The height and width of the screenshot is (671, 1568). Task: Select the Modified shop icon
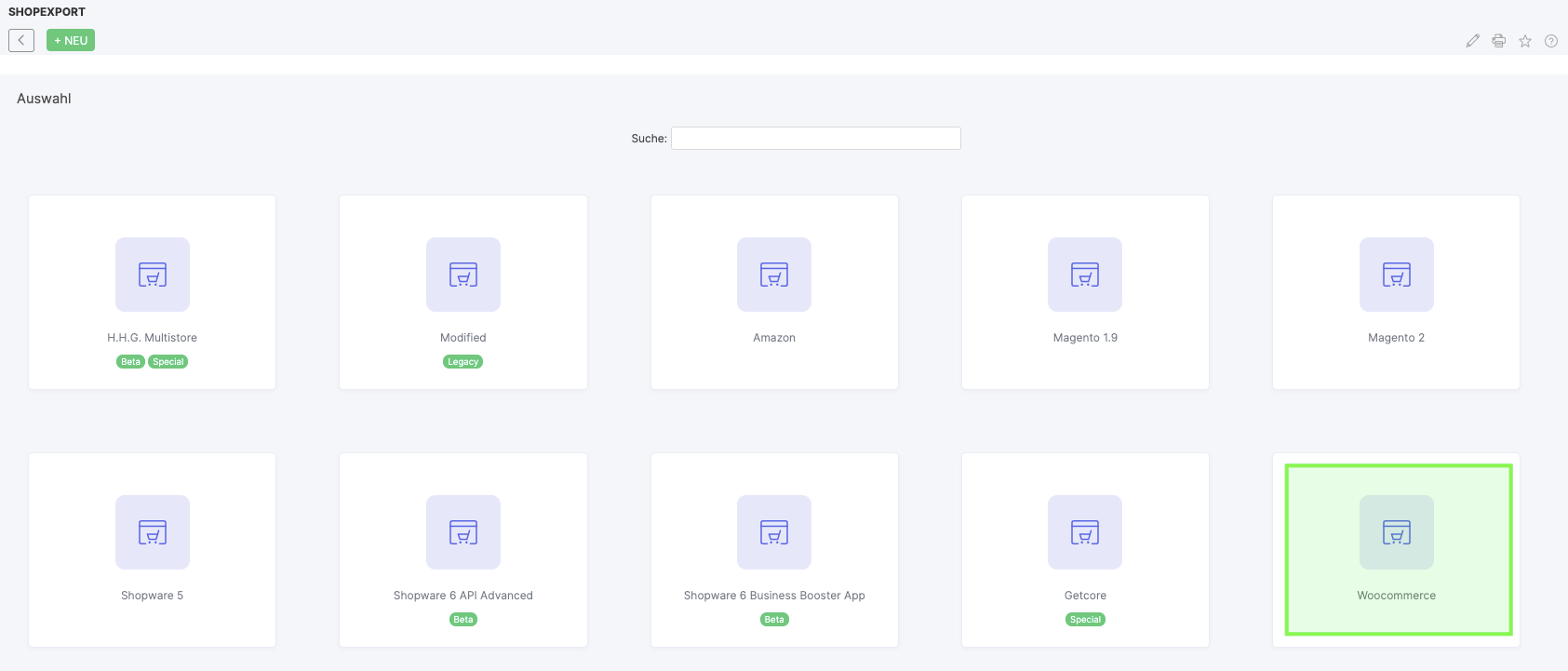pos(463,275)
